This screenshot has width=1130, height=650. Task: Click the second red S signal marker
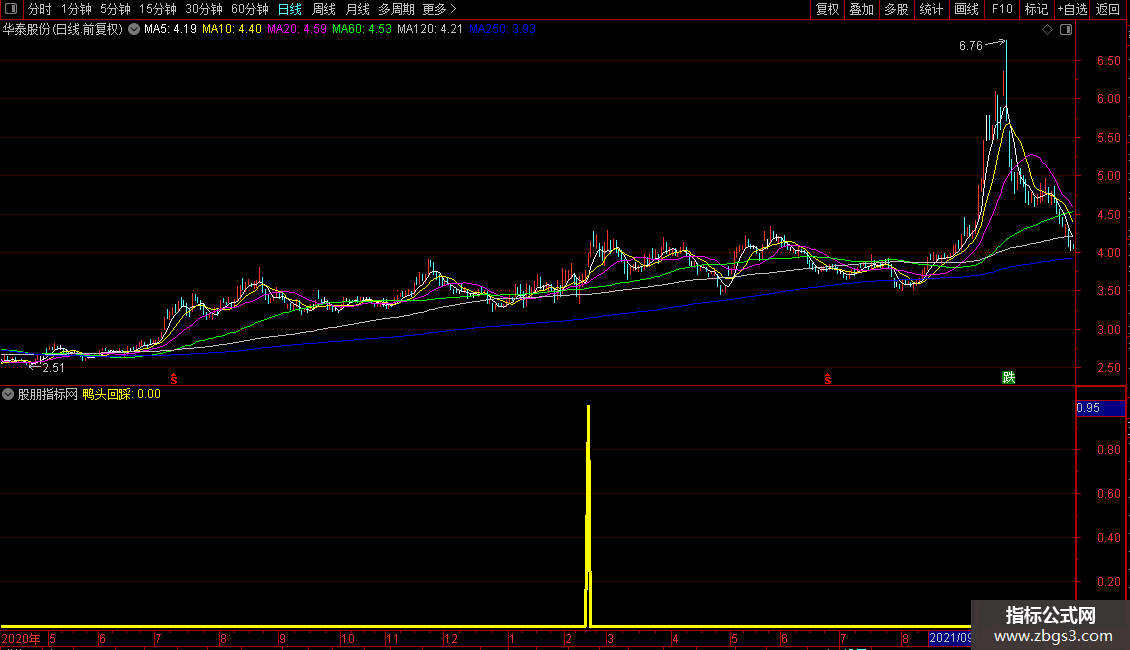coord(828,378)
